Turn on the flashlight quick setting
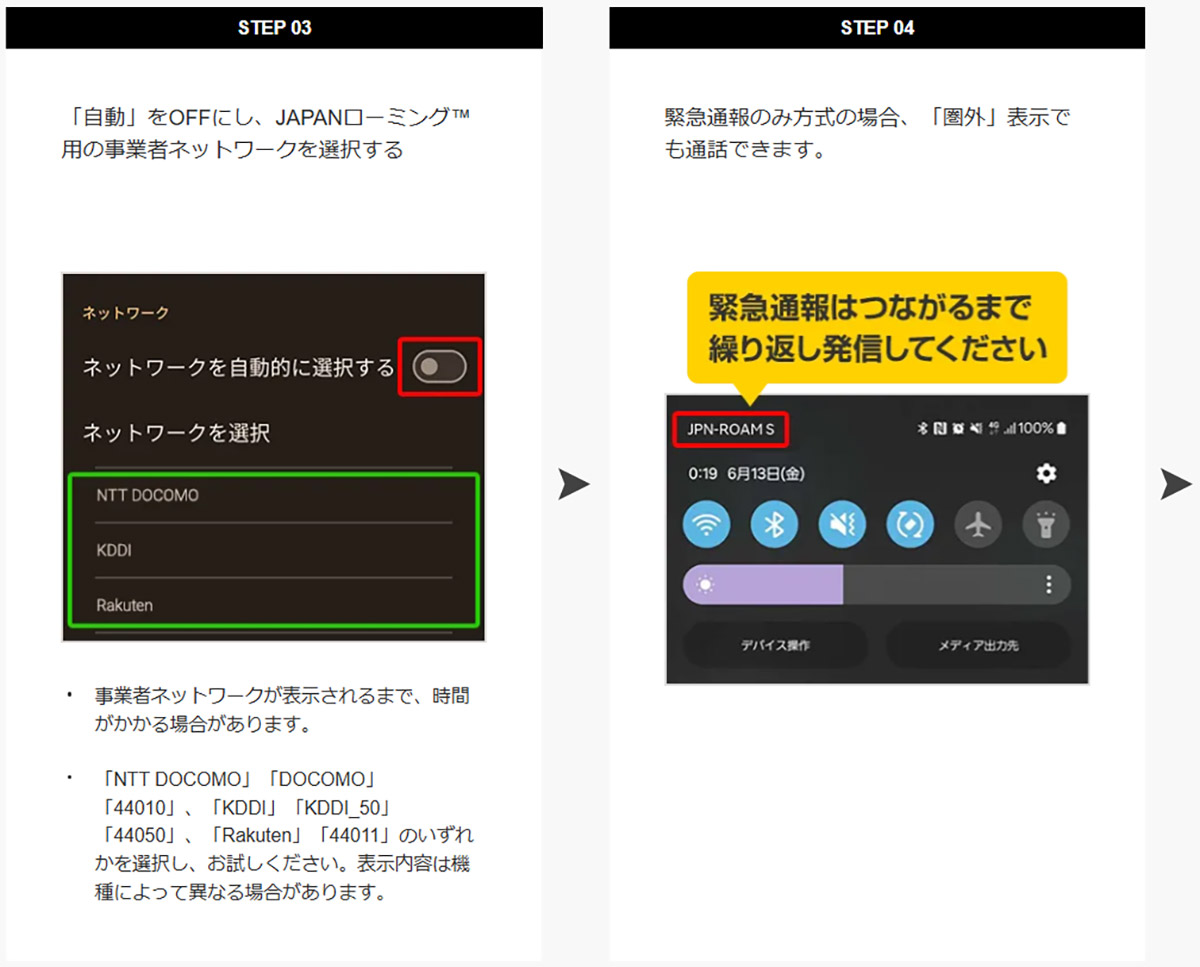The width and height of the screenshot is (1200, 967). pos(1046,524)
